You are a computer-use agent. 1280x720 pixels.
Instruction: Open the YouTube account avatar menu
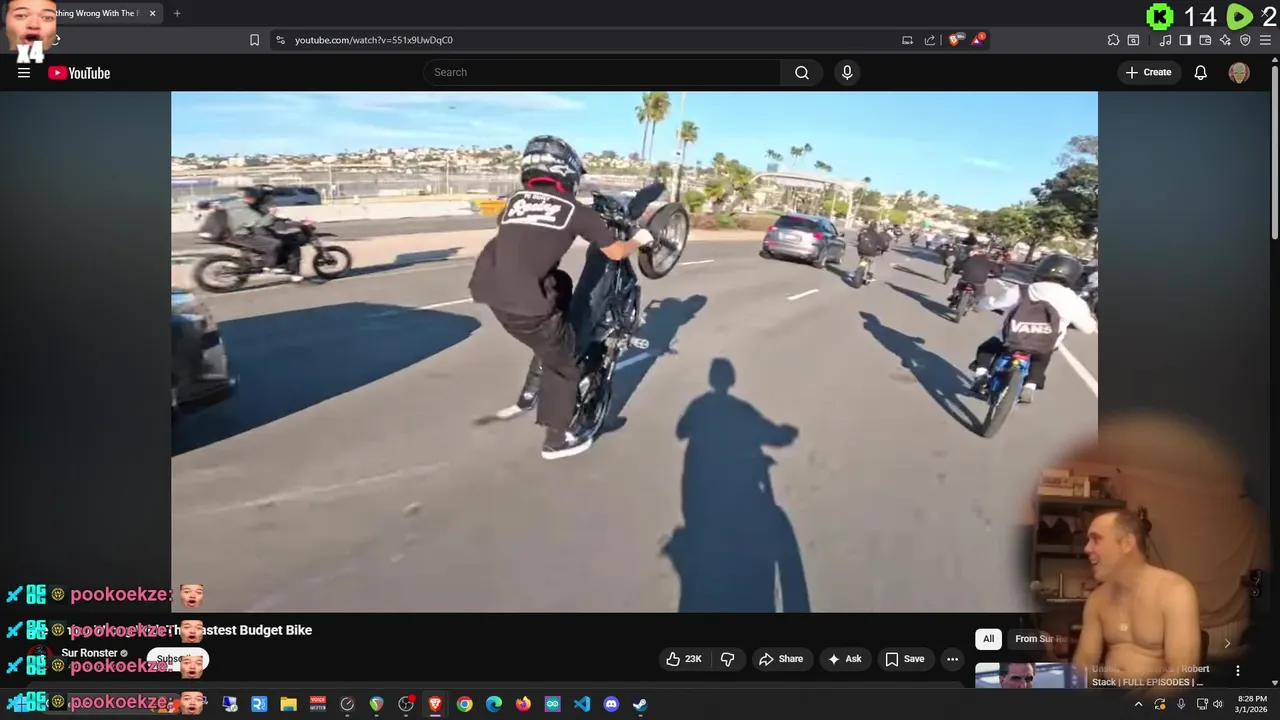click(1239, 72)
